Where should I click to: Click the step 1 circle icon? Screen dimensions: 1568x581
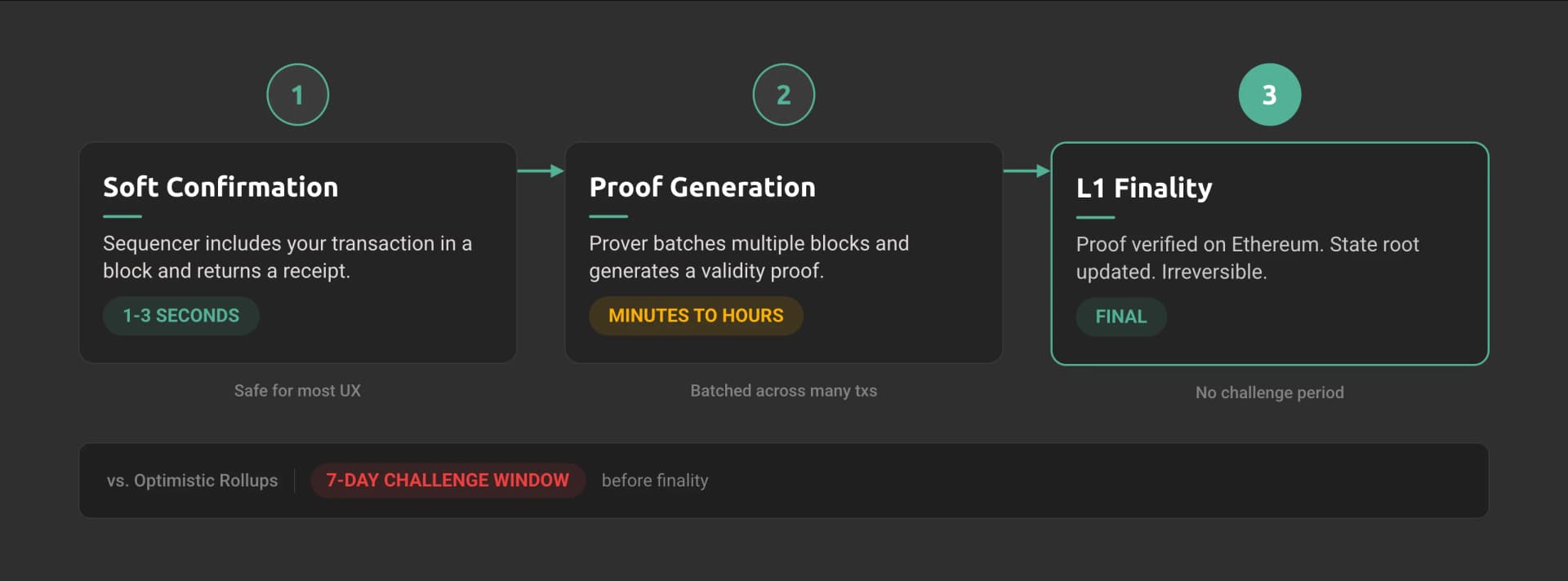tap(297, 95)
